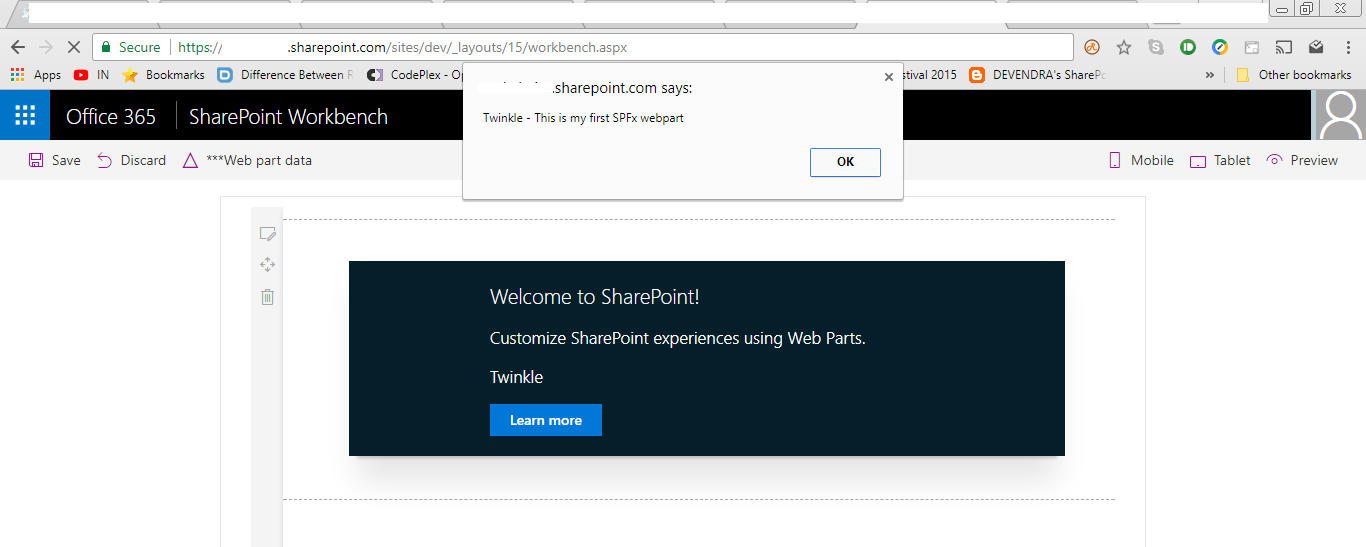The width and height of the screenshot is (1366, 547).
Task: Click the Learn more button
Action: click(x=546, y=420)
